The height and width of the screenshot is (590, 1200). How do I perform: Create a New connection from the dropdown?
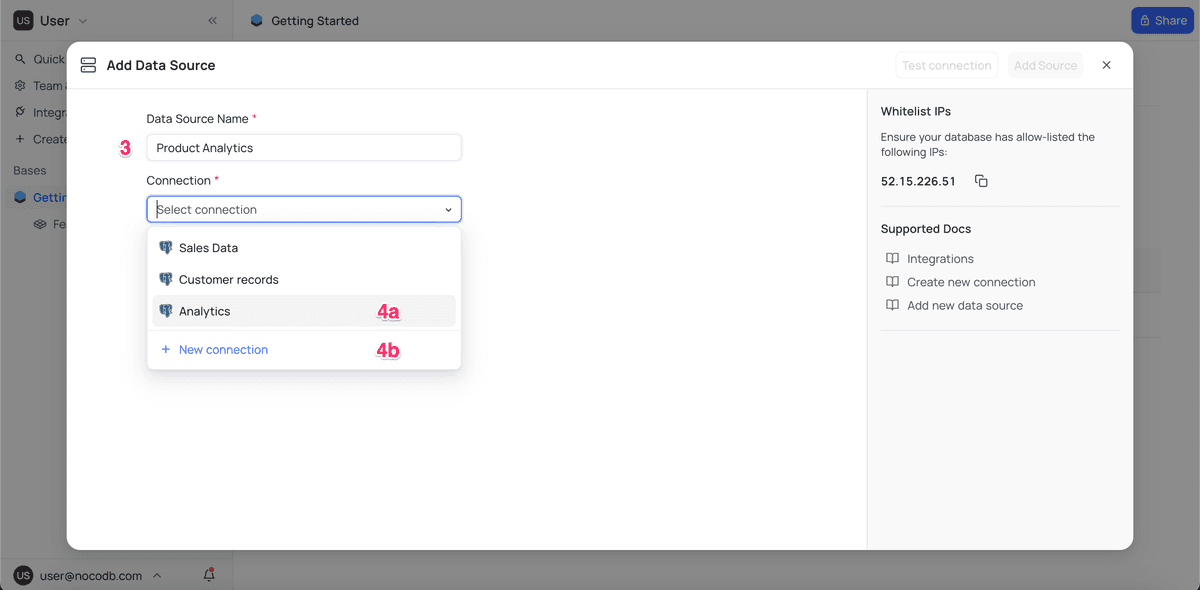click(x=222, y=349)
